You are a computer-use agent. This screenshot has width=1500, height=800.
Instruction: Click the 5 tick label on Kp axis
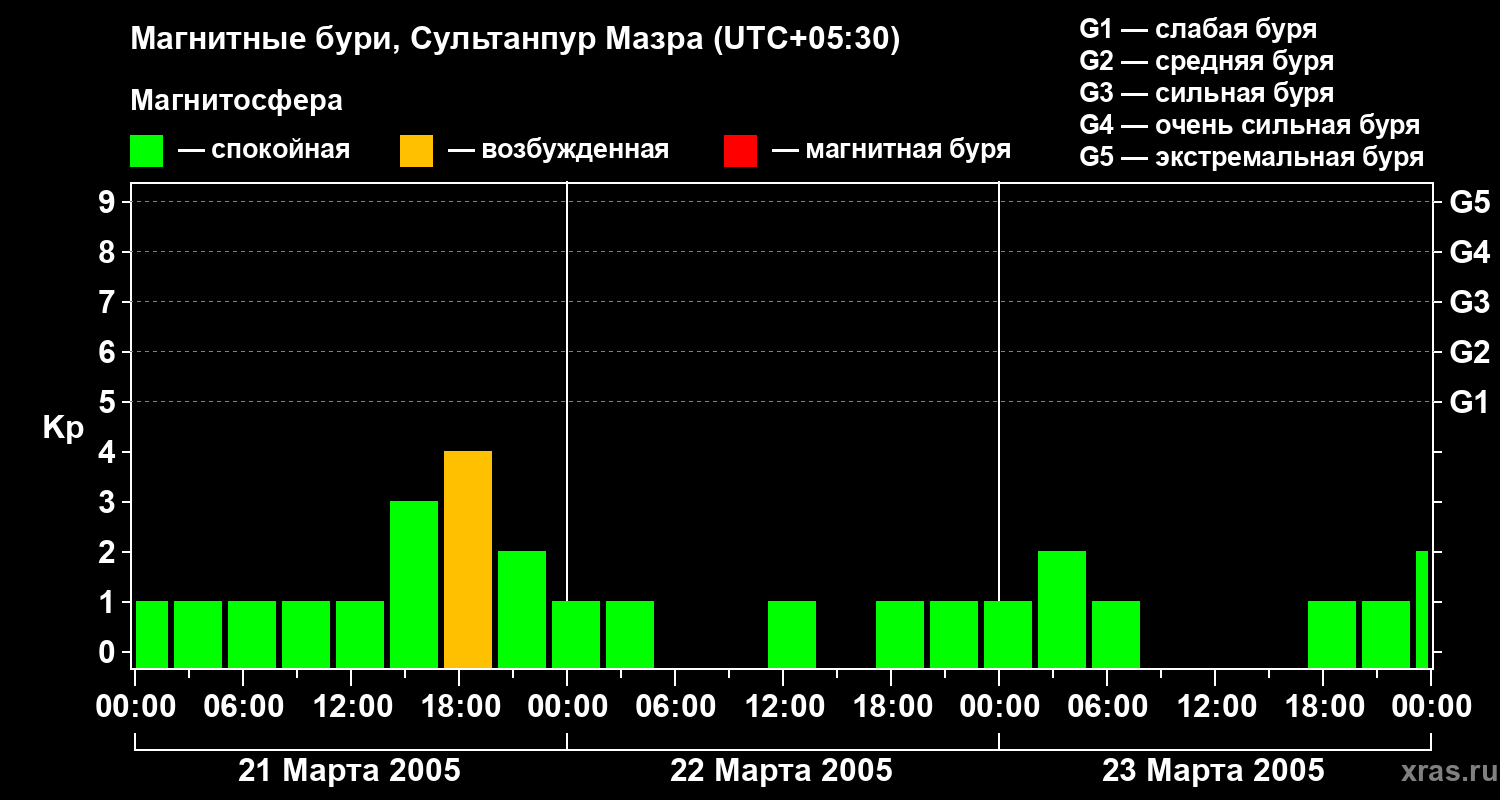[x=109, y=403]
